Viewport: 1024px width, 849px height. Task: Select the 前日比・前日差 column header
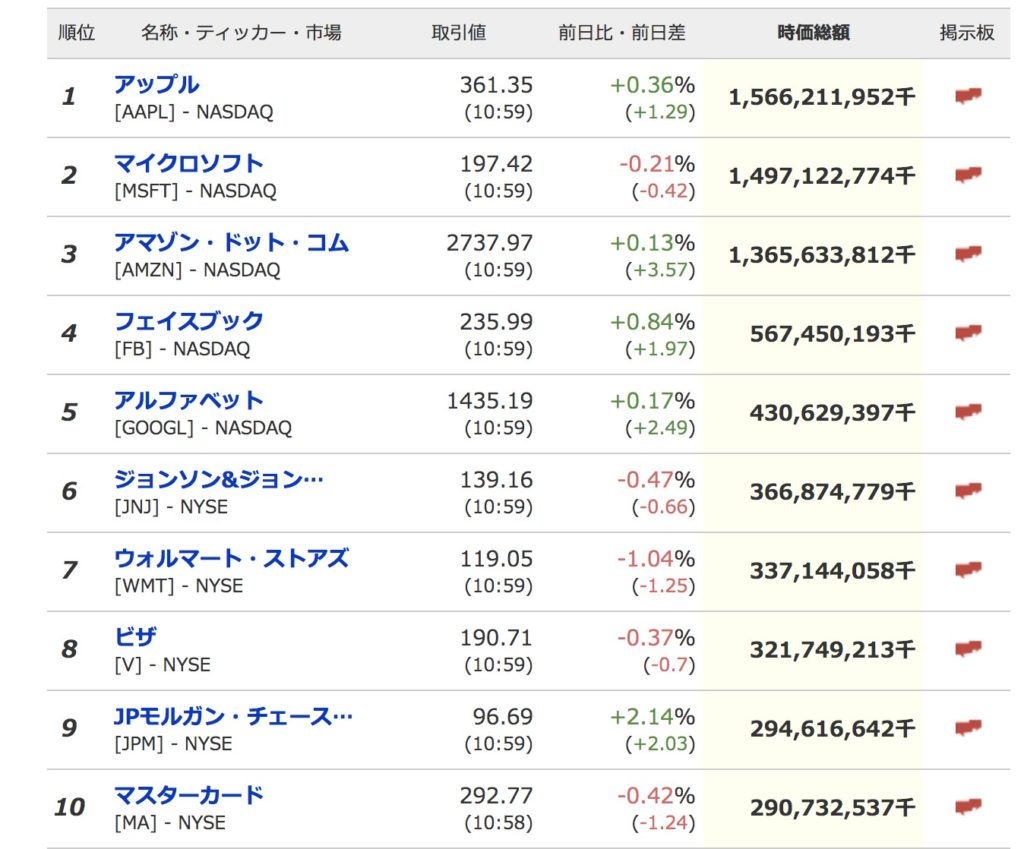tap(622, 32)
